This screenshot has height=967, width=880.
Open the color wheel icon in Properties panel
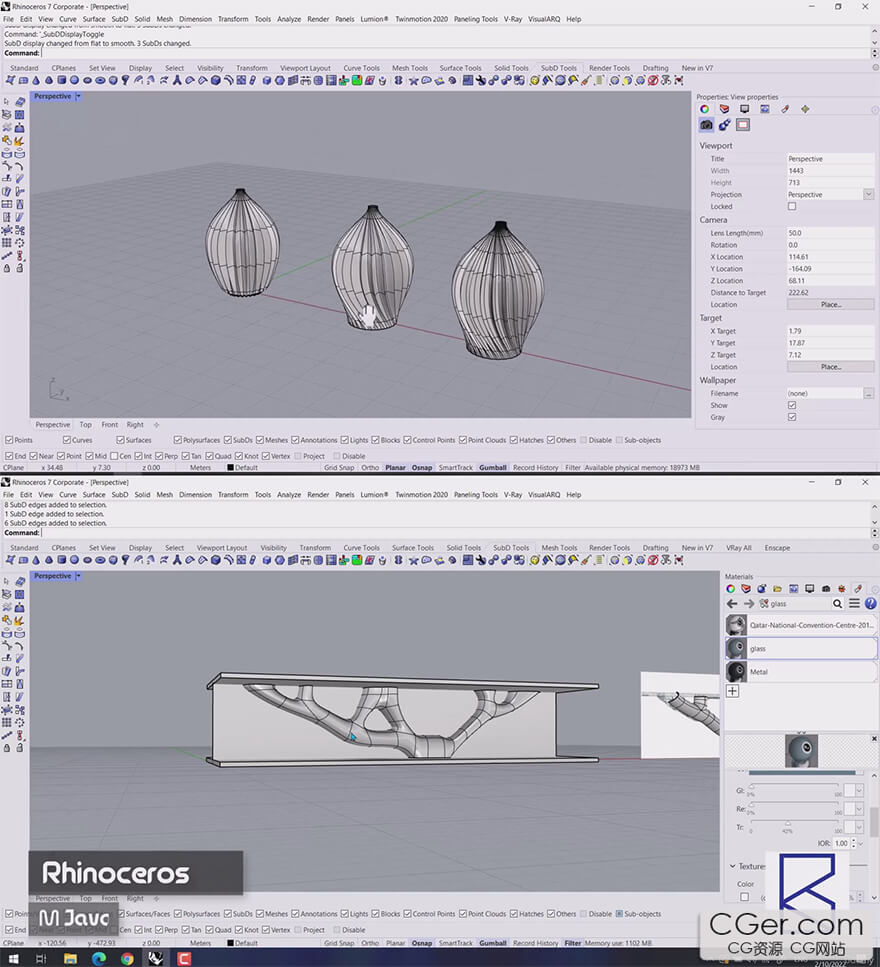[704, 109]
